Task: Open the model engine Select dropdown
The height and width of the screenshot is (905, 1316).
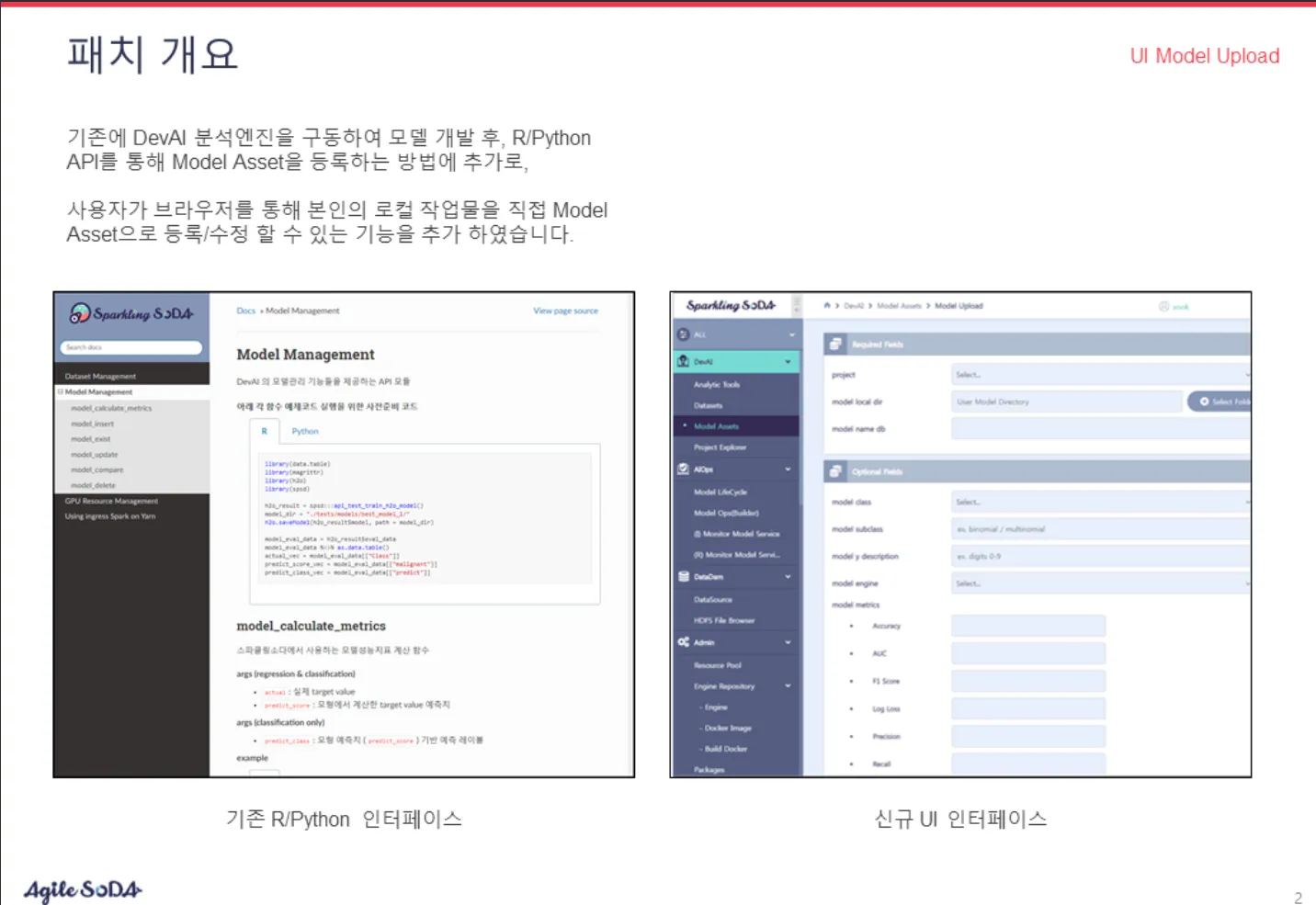Action: click(1100, 583)
